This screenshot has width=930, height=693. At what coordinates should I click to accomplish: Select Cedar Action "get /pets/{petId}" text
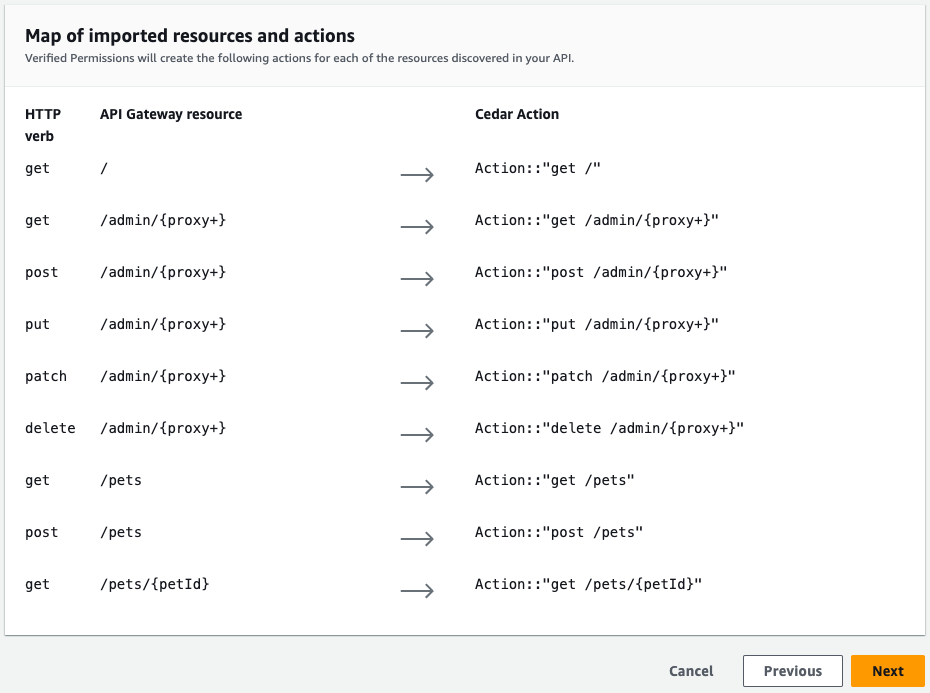[588, 584]
